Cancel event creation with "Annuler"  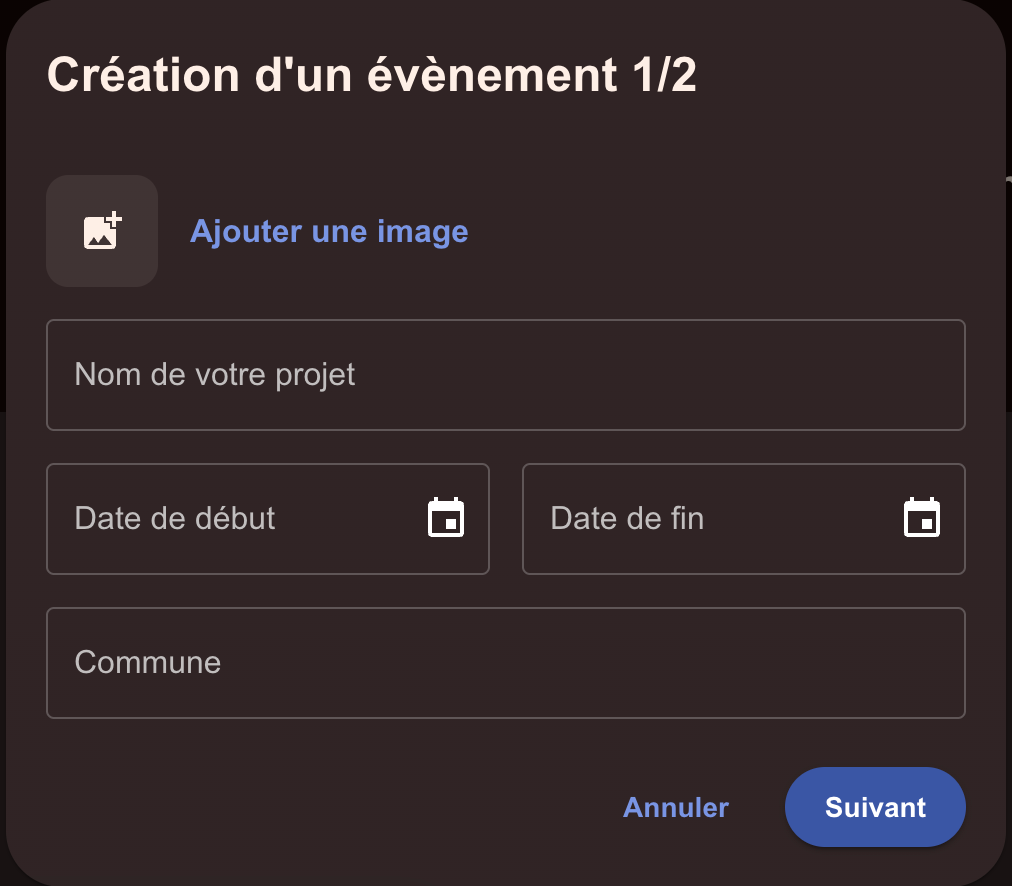676,807
